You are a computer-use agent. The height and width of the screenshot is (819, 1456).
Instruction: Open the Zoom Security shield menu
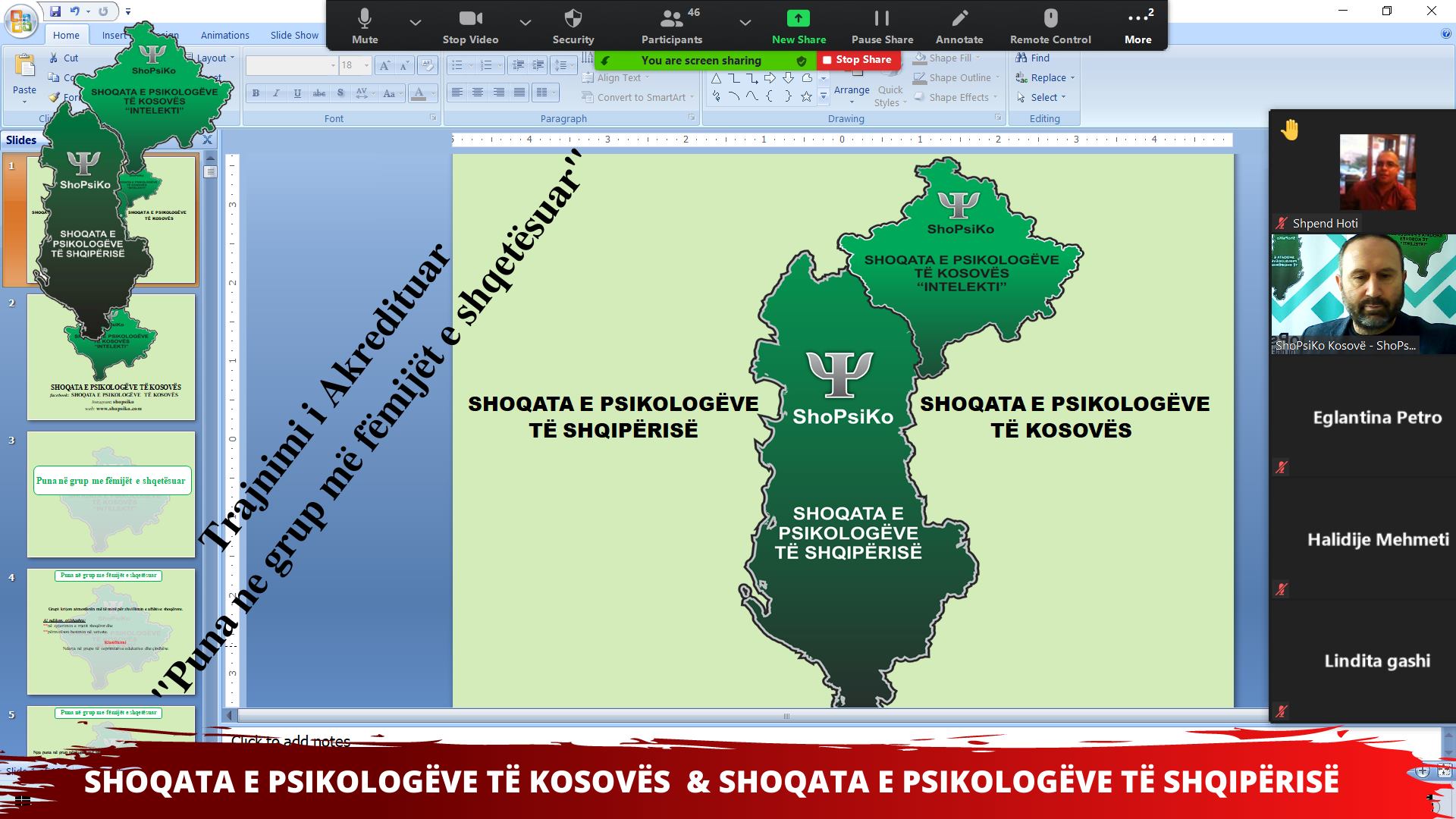pyautogui.click(x=573, y=27)
